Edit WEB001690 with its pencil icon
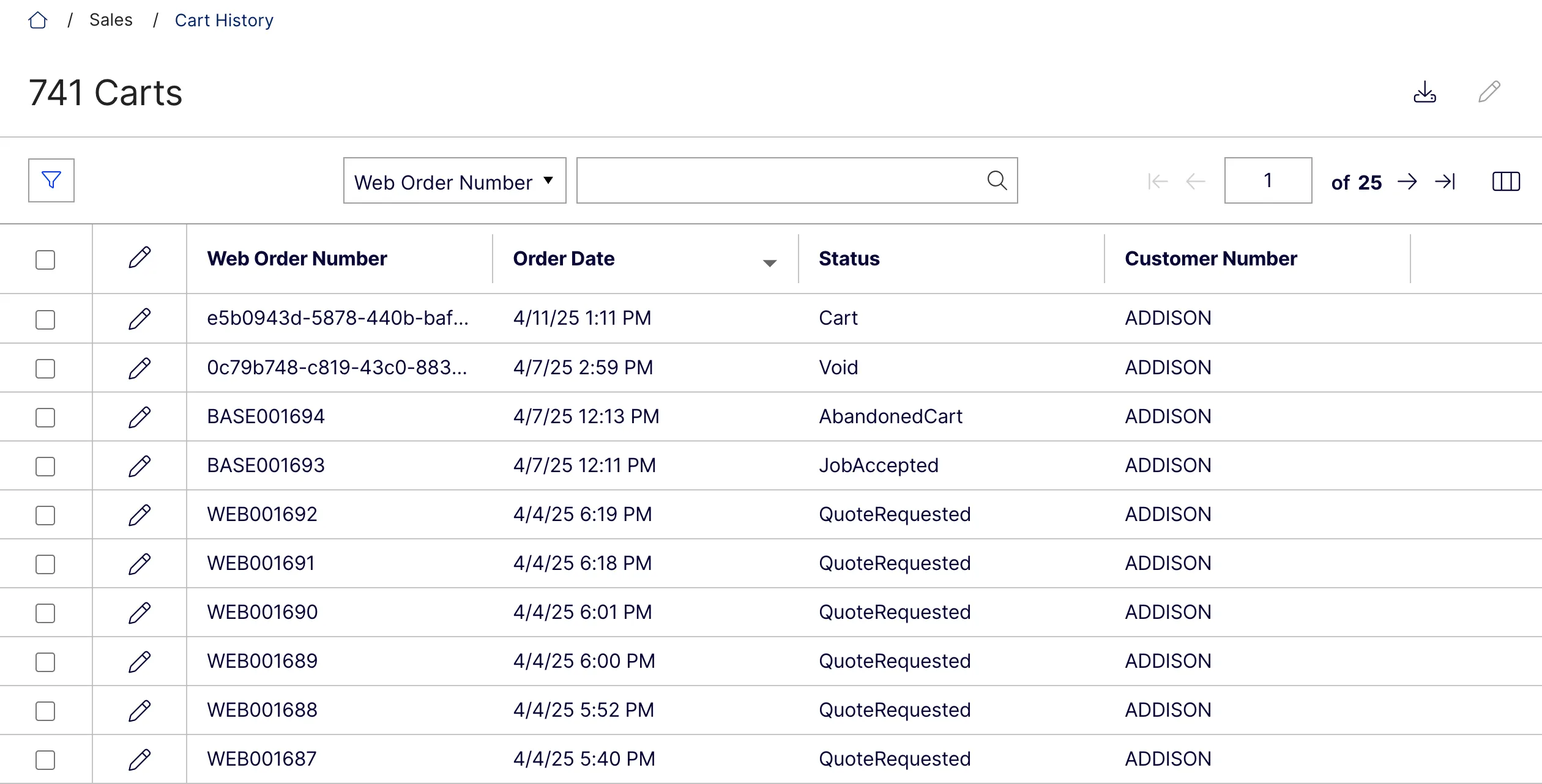 click(x=140, y=613)
